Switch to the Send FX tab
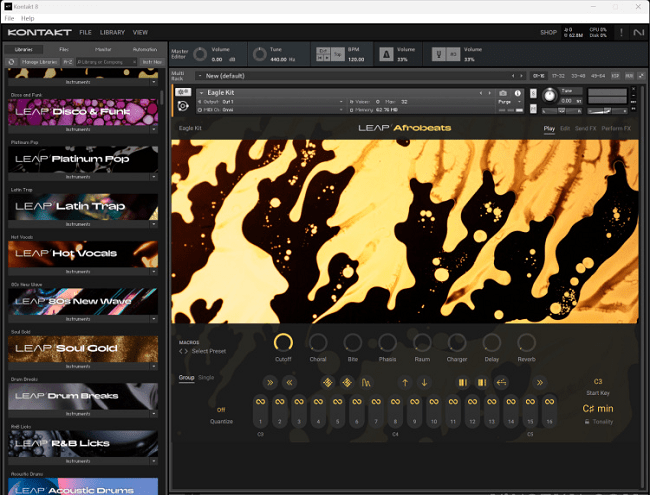 coord(586,128)
